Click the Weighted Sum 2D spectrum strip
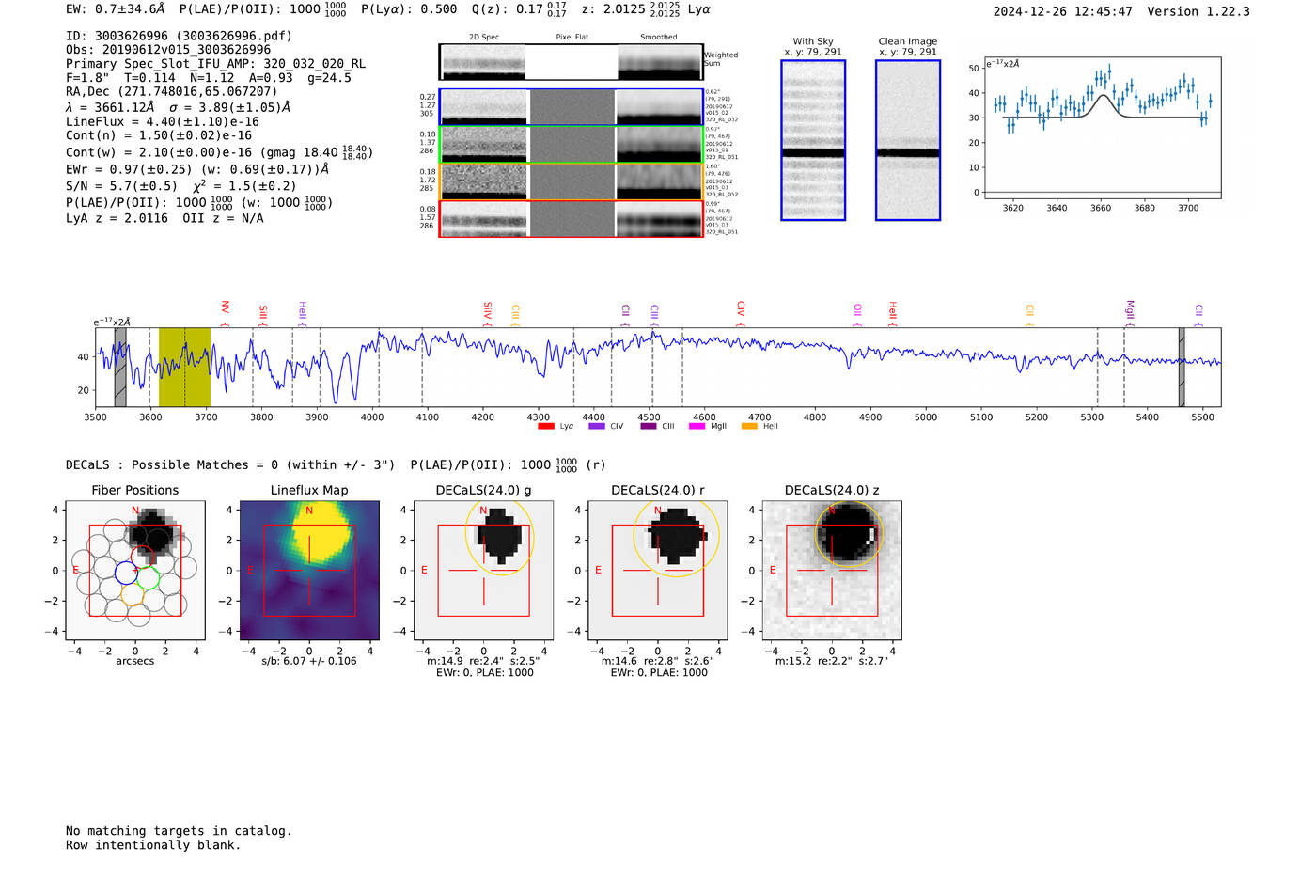The height and width of the screenshot is (896, 1316). tap(571, 62)
